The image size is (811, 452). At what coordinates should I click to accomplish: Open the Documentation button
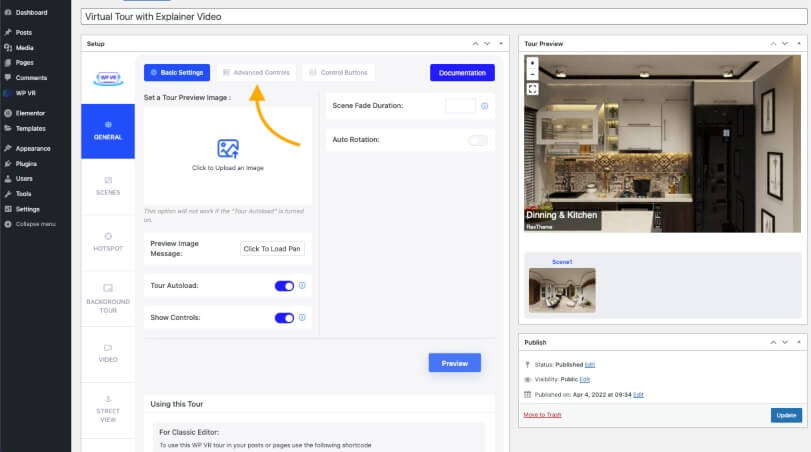(x=462, y=73)
